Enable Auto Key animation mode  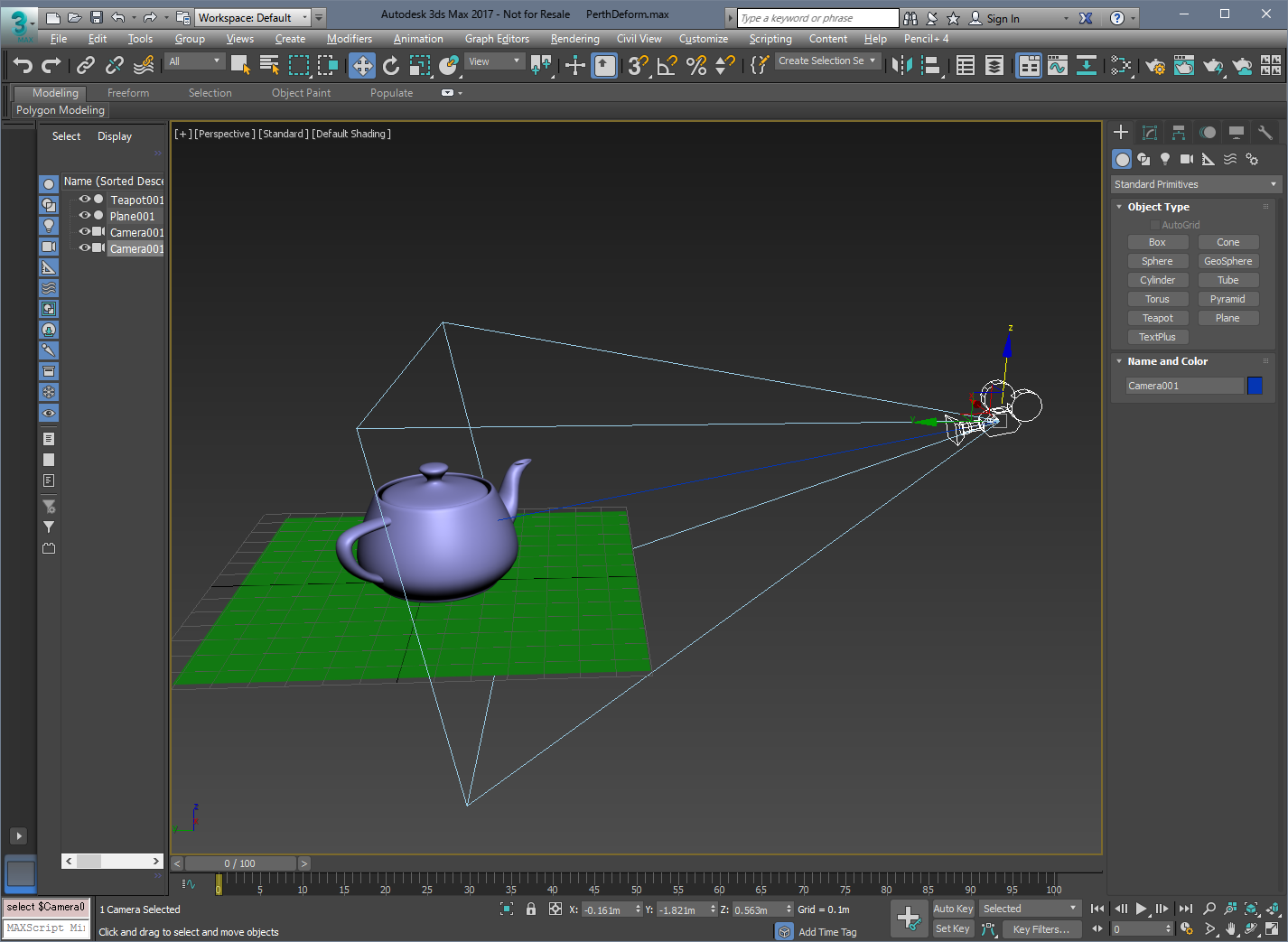click(x=953, y=909)
